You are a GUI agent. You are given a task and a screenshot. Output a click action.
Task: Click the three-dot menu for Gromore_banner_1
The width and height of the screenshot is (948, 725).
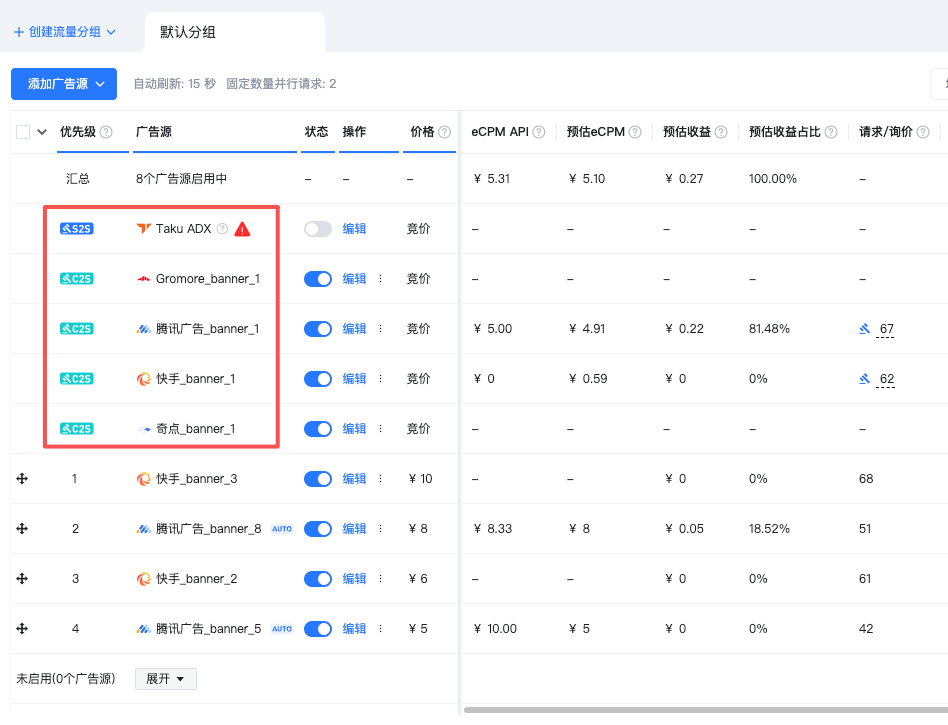pos(380,279)
